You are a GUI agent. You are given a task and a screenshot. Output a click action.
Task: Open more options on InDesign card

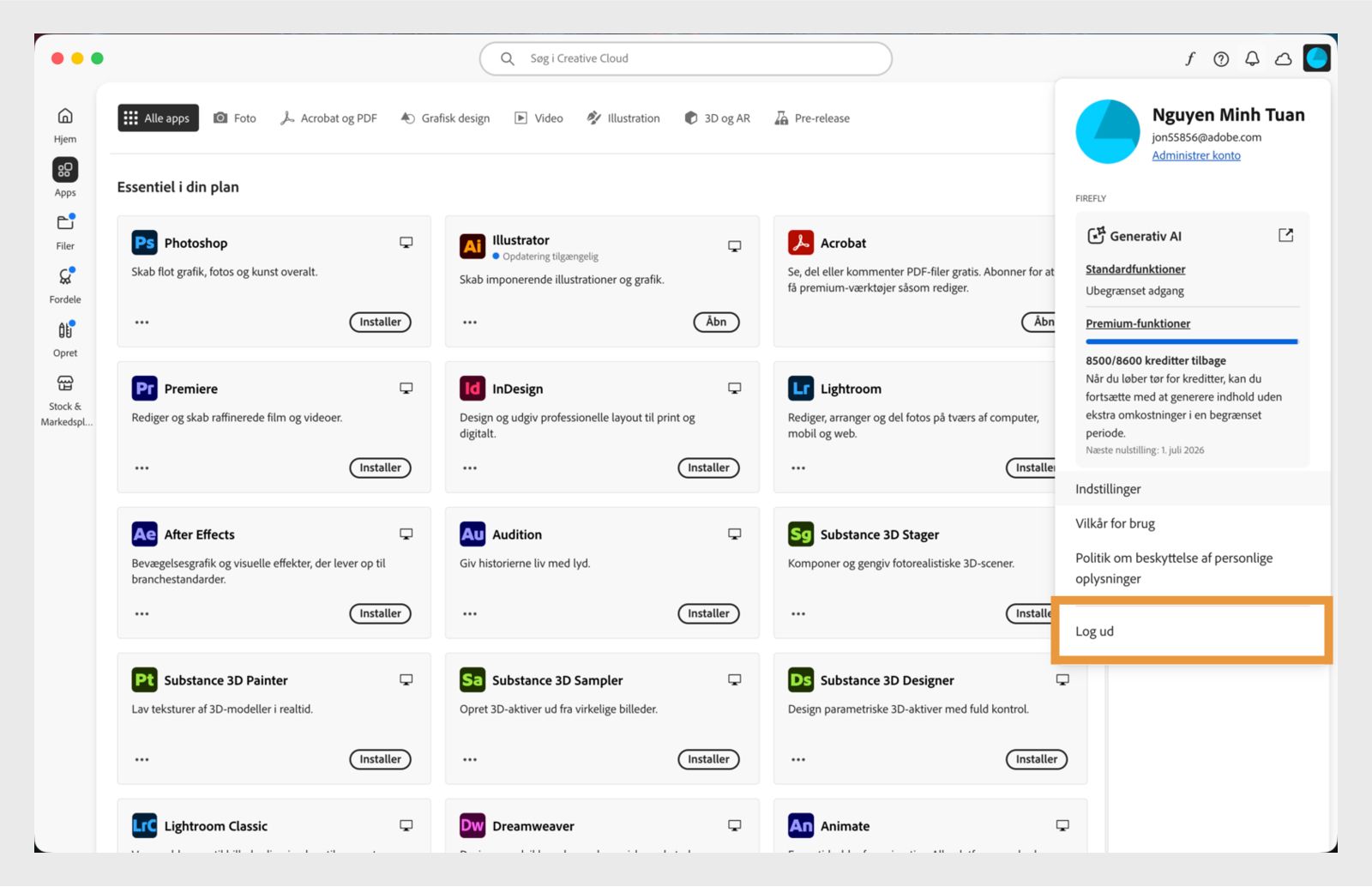(470, 468)
